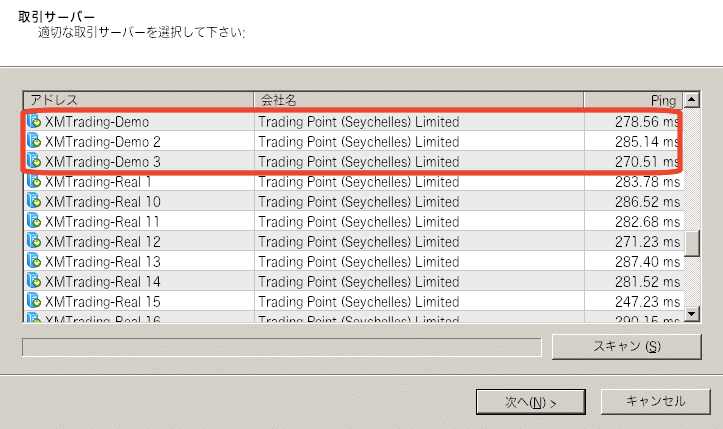Click the server icon beside XMTrading-Demo 3

[34, 161]
